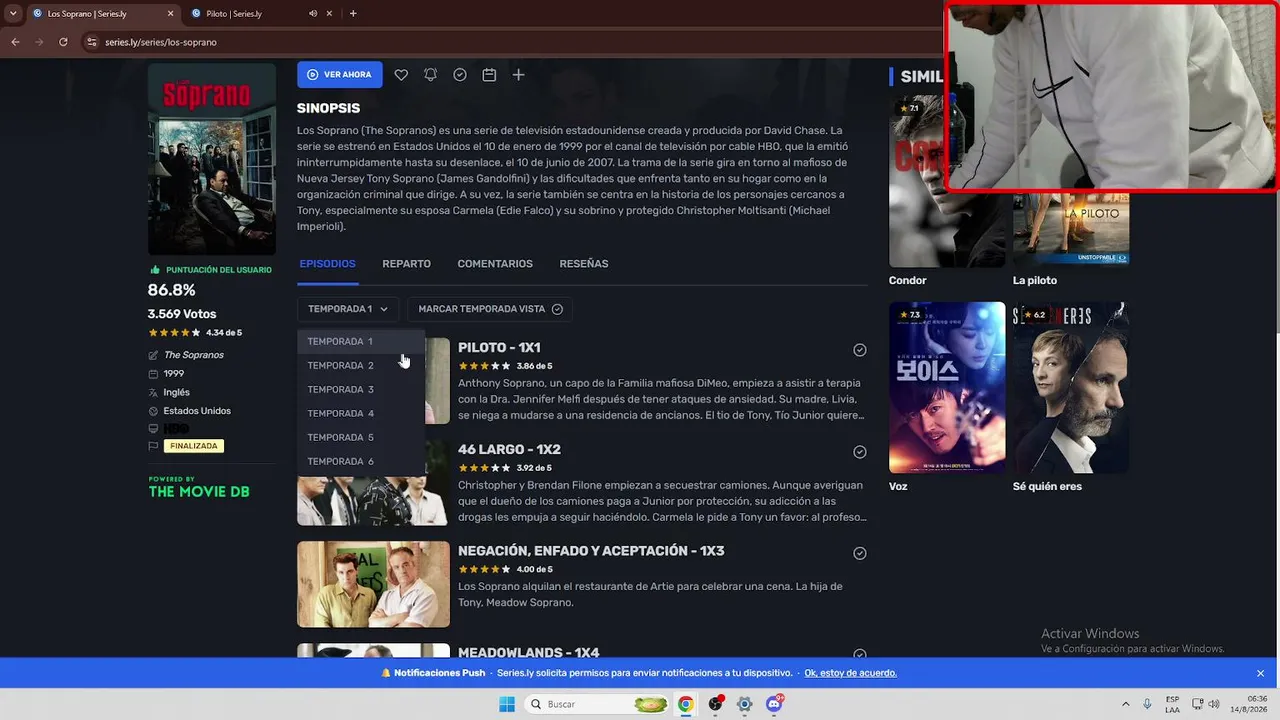Go back with the browser back arrow
Image resolution: width=1280 pixels, height=720 pixels.
click(15, 42)
